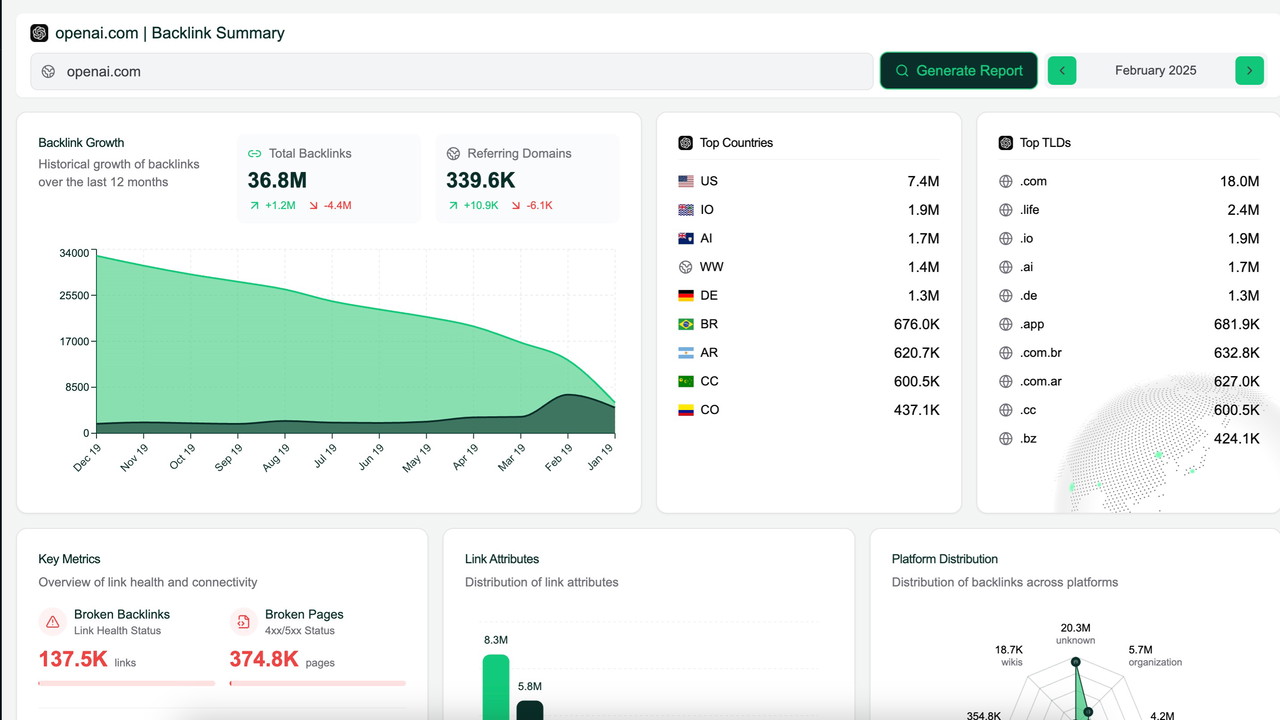Go to previous month with left arrow
Screen dimensions: 1280x720
tap(1062, 71)
